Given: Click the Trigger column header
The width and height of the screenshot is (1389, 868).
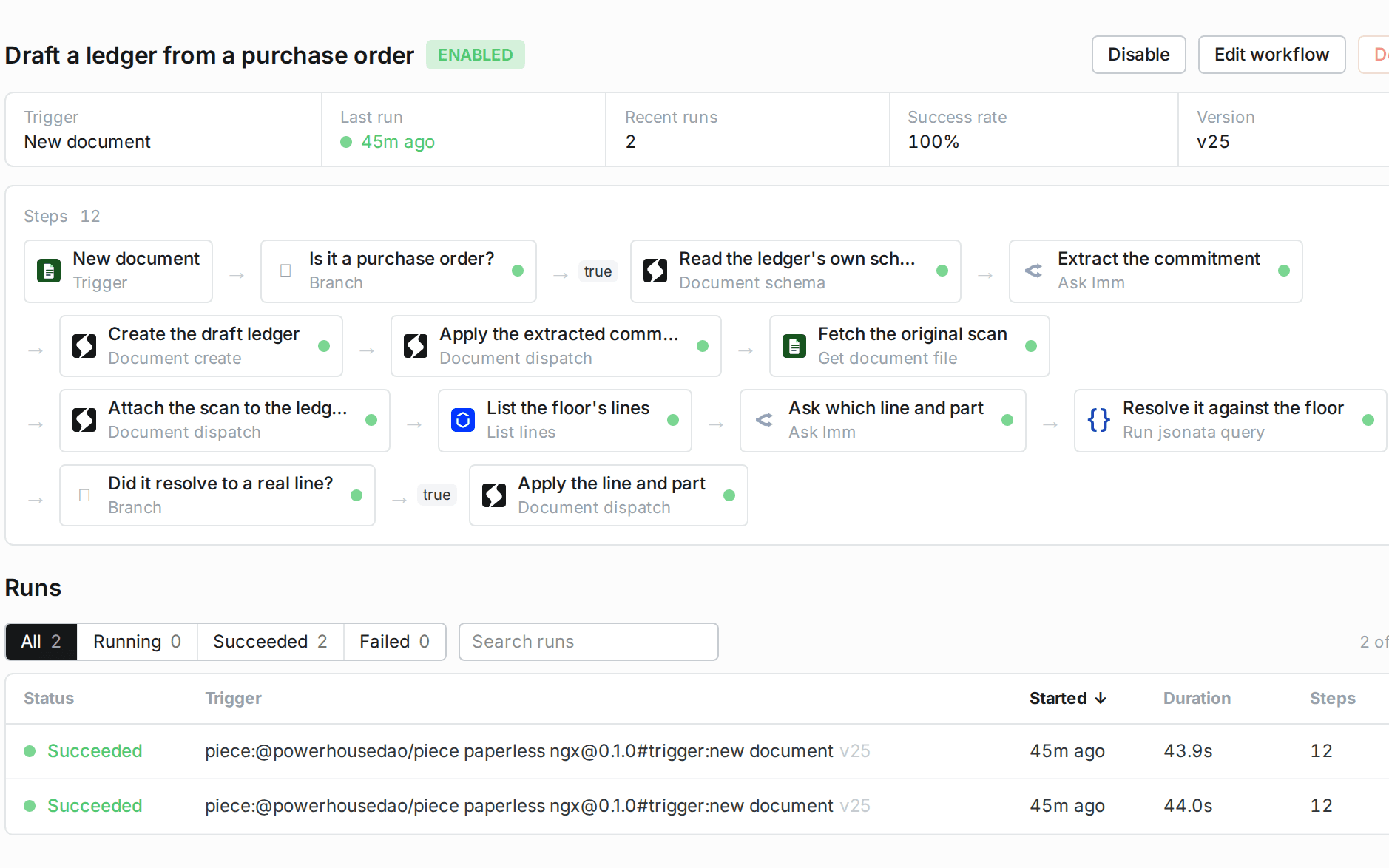Looking at the screenshot, I should pos(233,698).
